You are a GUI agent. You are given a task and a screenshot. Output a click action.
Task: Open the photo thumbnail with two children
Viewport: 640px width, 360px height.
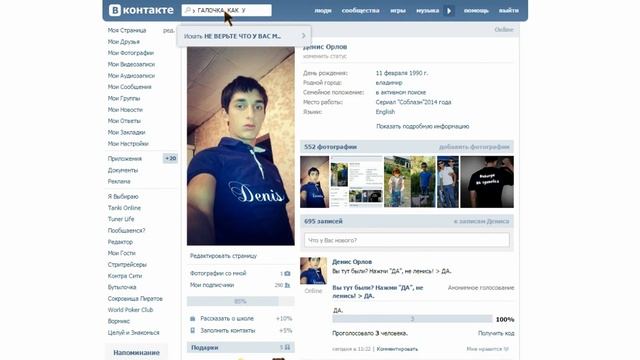point(409,182)
